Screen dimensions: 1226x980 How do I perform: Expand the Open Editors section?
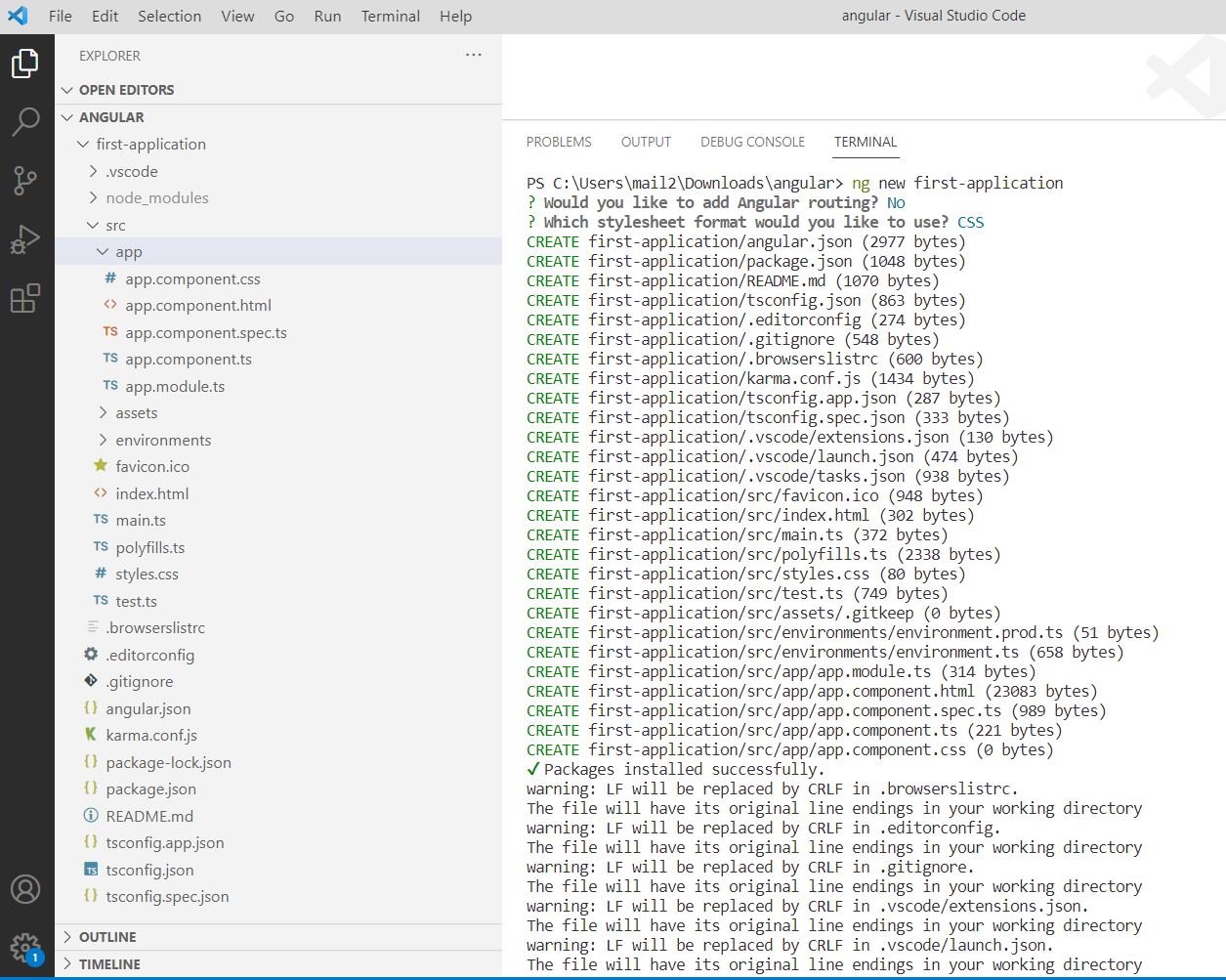(278, 90)
